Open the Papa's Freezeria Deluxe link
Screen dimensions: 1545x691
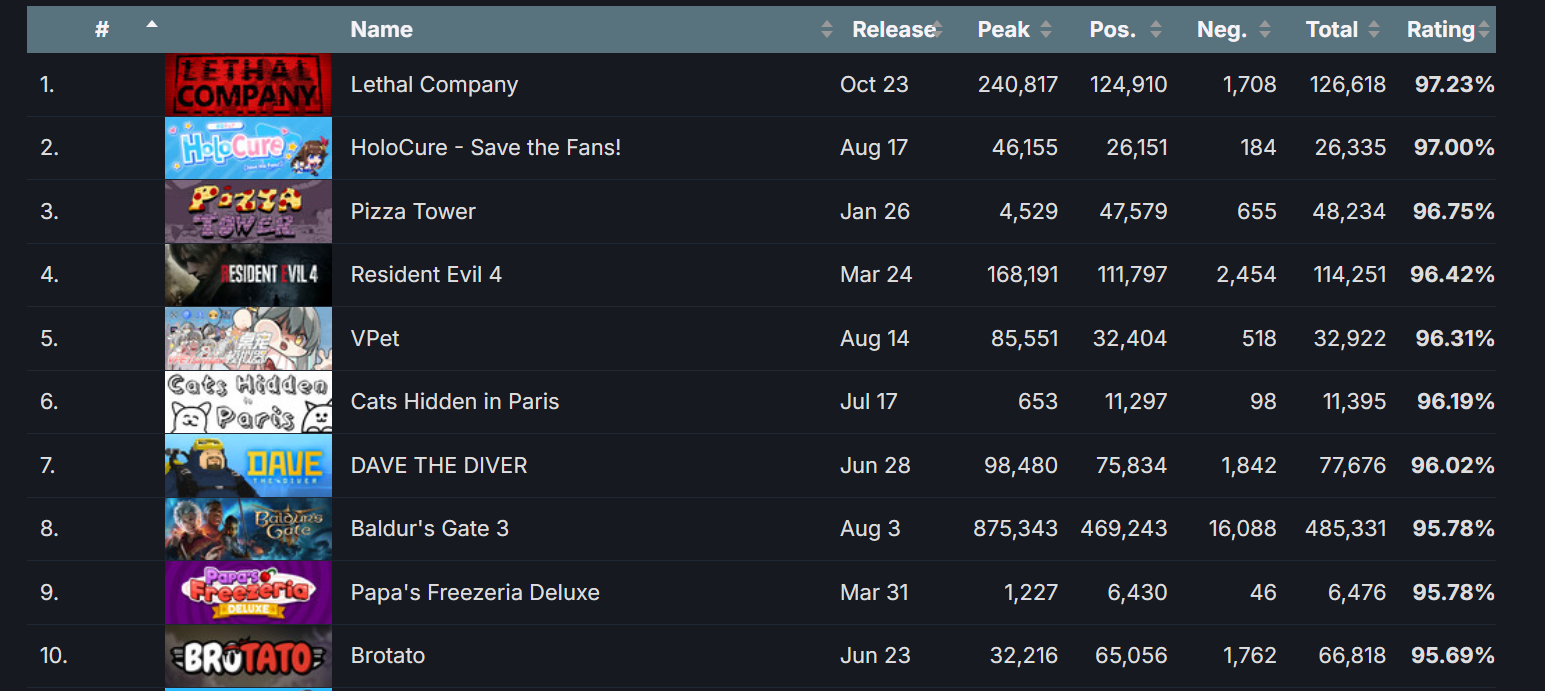(x=475, y=593)
